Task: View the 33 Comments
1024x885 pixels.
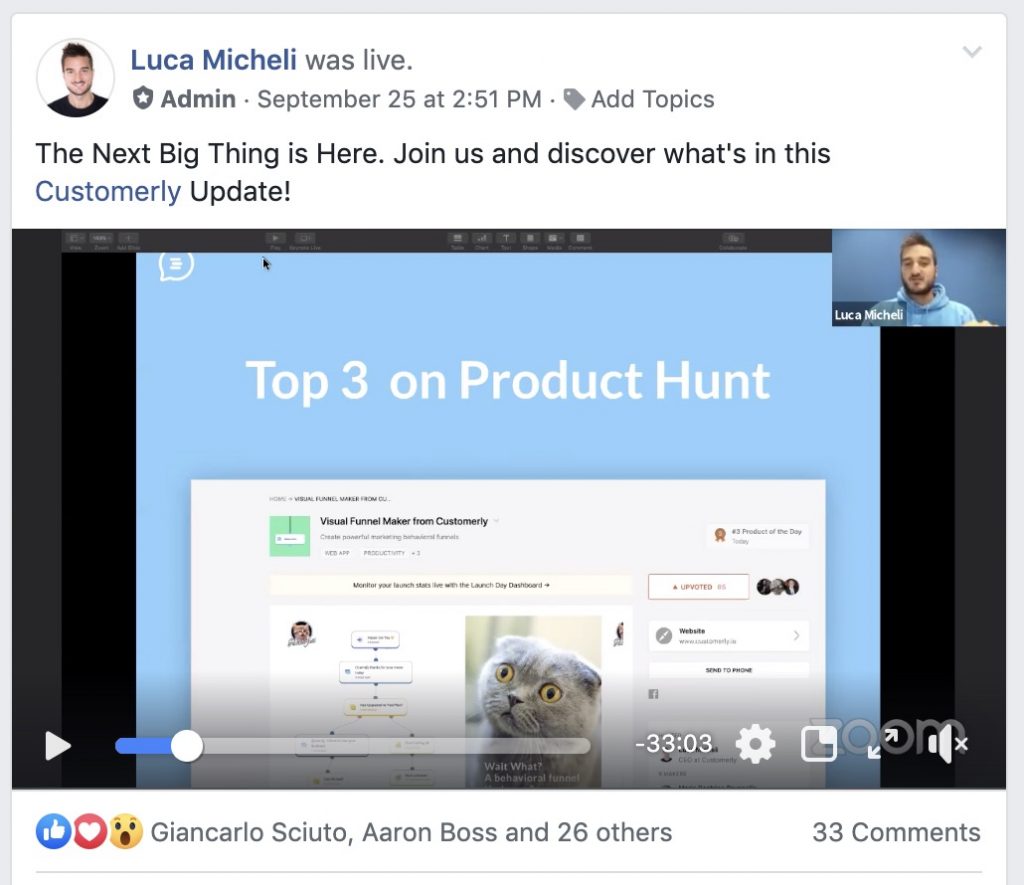Action: (896, 833)
